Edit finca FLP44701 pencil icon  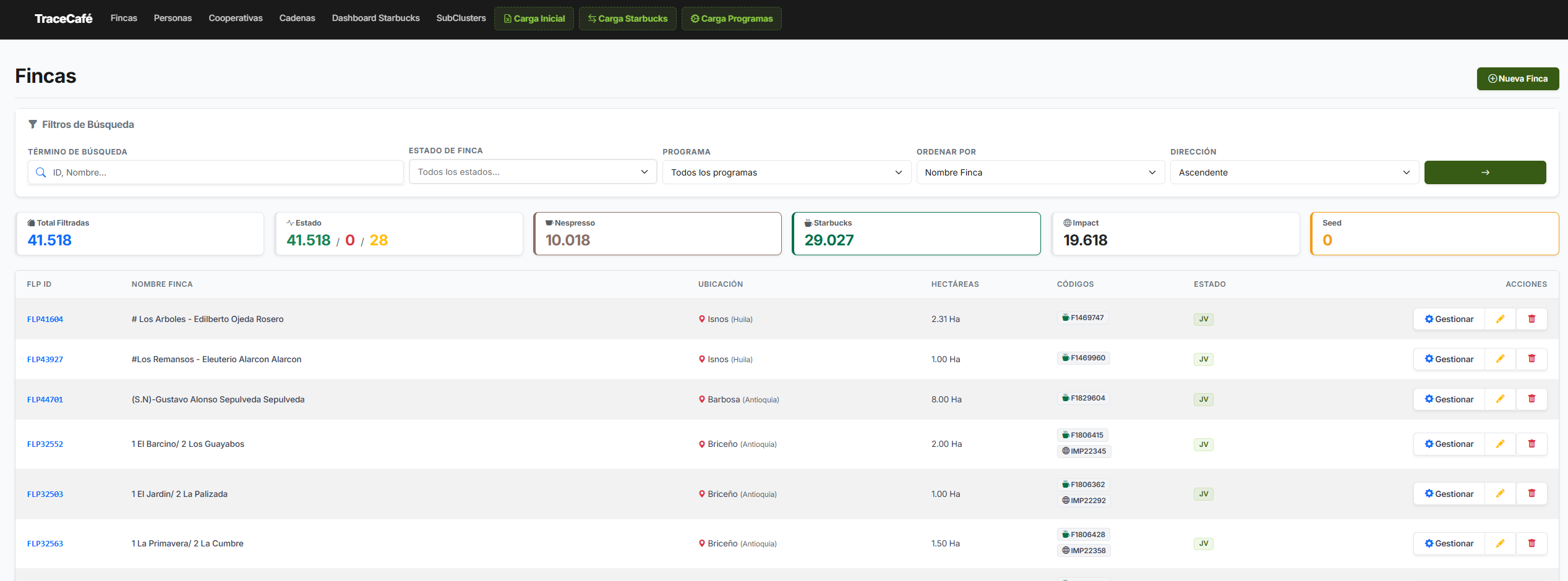[x=1500, y=399]
